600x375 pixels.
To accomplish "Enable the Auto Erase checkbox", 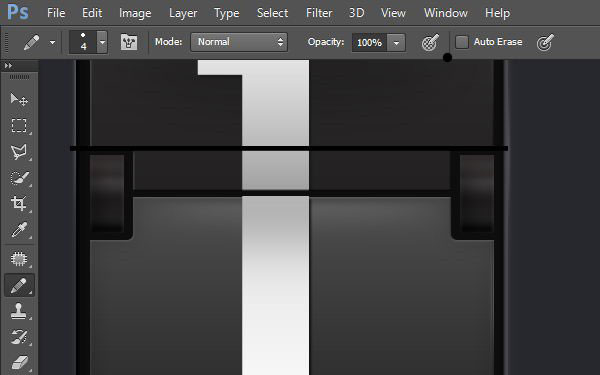I will tap(462, 42).
